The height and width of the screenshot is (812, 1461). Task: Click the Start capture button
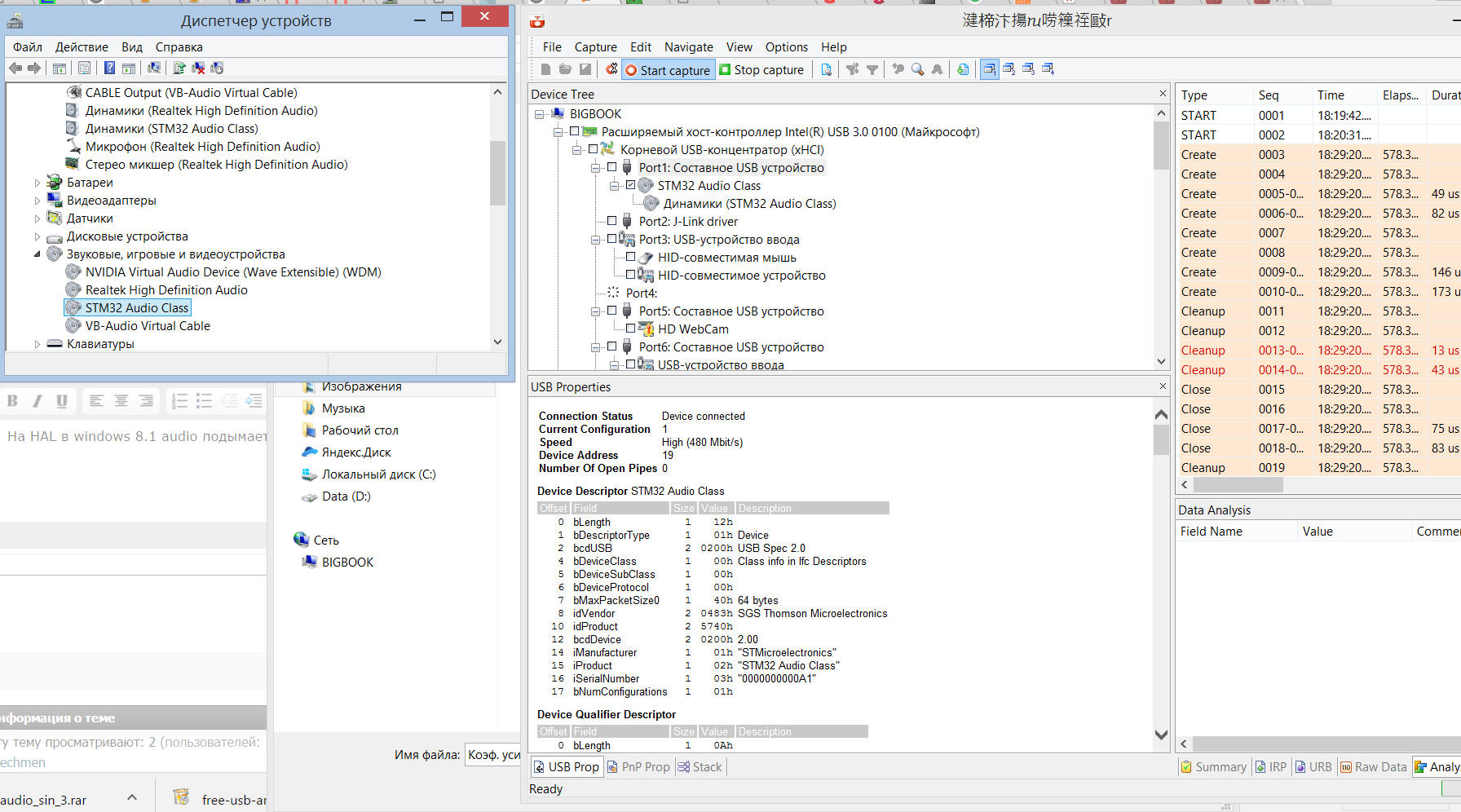[668, 70]
